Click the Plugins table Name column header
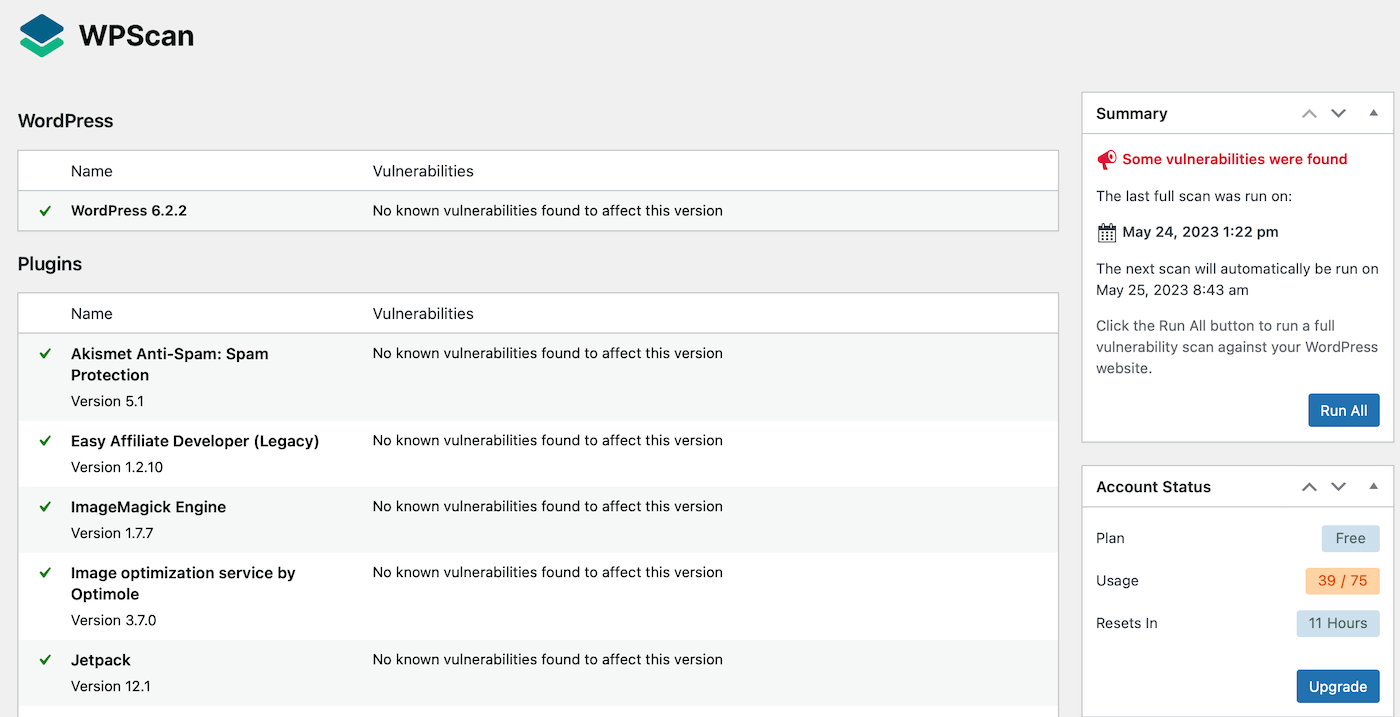Viewport: 1400px width, 717px height. (92, 314)
